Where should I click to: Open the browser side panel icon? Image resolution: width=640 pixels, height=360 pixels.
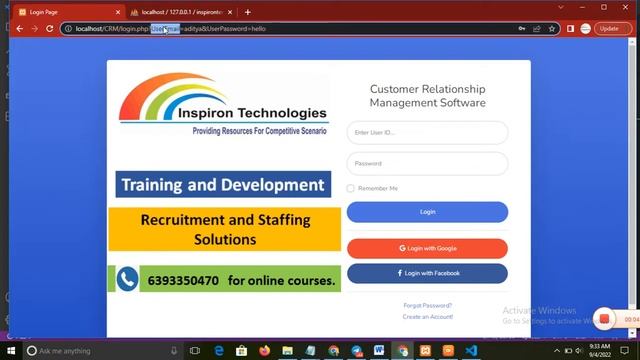pos(570,29)
